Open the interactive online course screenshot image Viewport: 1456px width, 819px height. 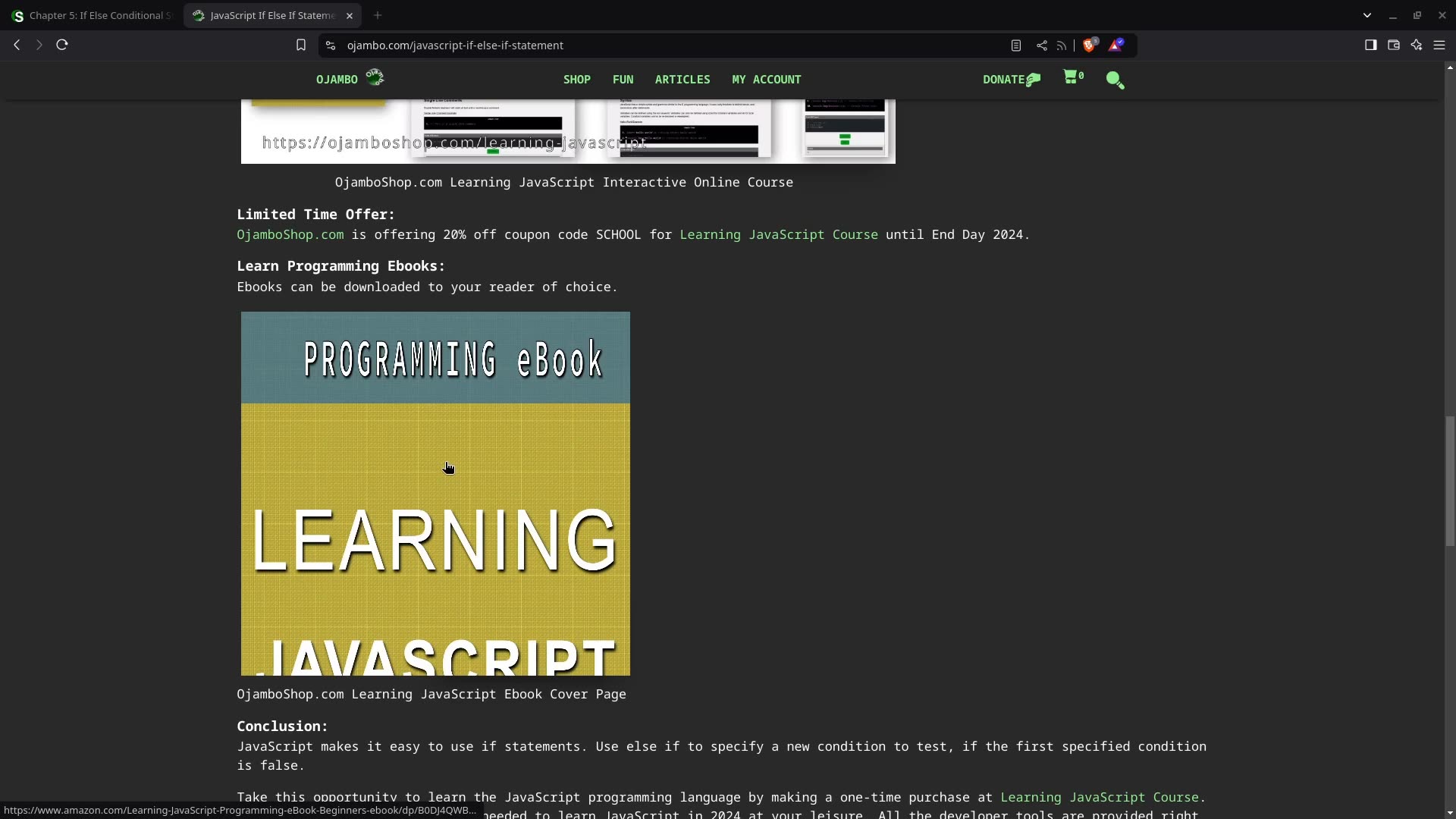pyautogui.click(x=568, y=131)
